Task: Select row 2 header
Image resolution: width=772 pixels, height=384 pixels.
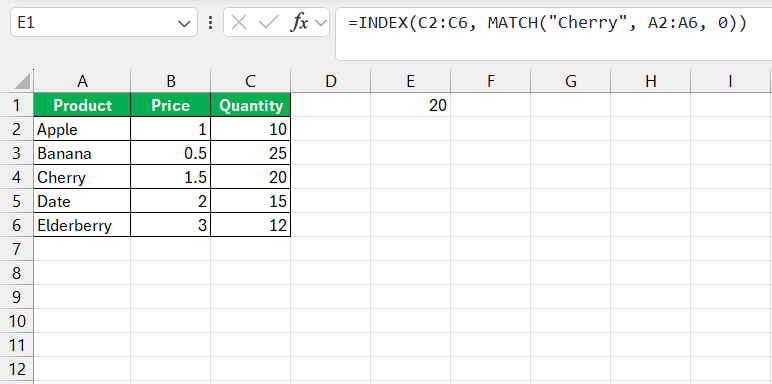Action: [17, 129]
